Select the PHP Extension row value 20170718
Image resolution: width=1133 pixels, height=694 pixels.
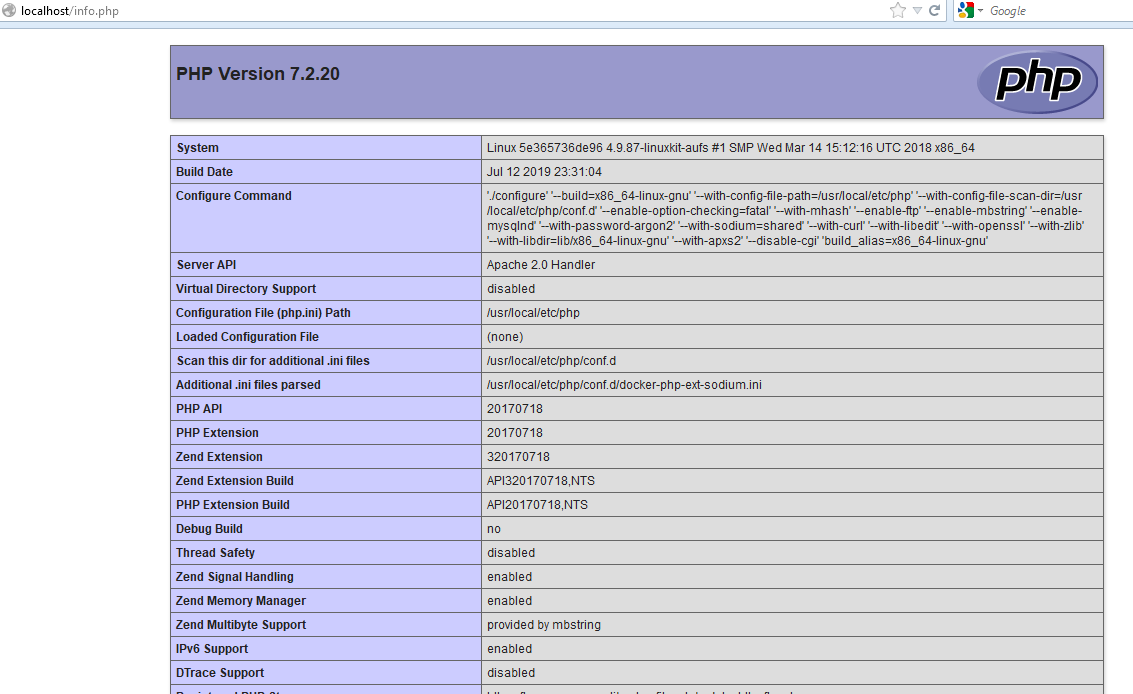[x=514, y=432]
